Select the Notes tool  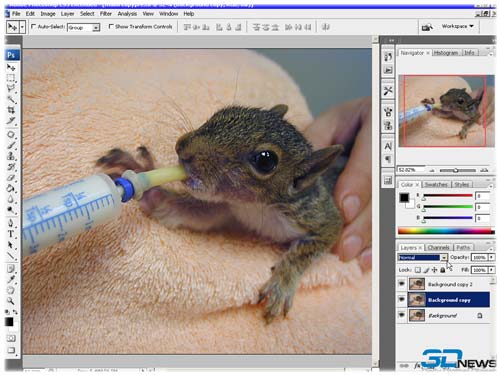(11, 269)
